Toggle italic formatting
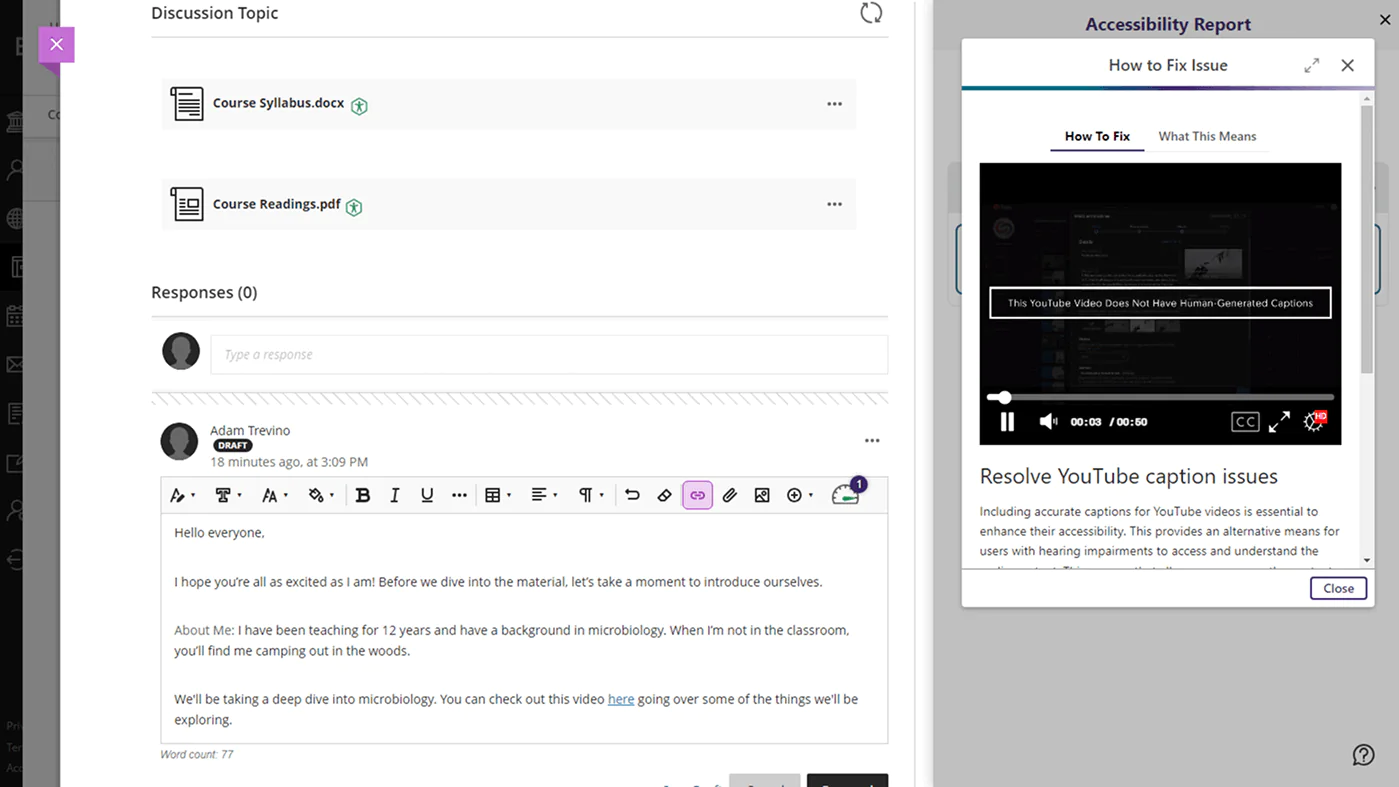This screenshot has height=787, width=1399. [x=394, y=495]
